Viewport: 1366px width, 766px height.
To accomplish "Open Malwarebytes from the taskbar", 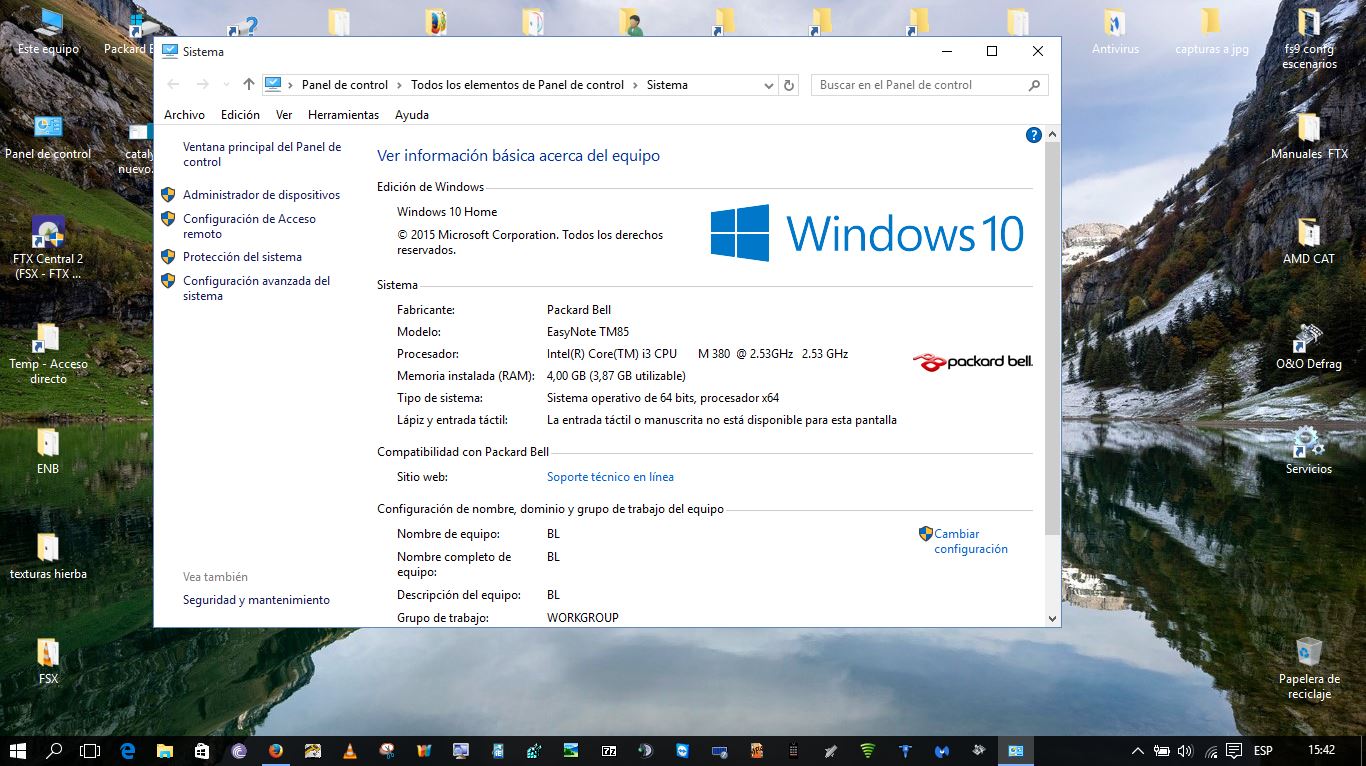I will tap(941, 750).
